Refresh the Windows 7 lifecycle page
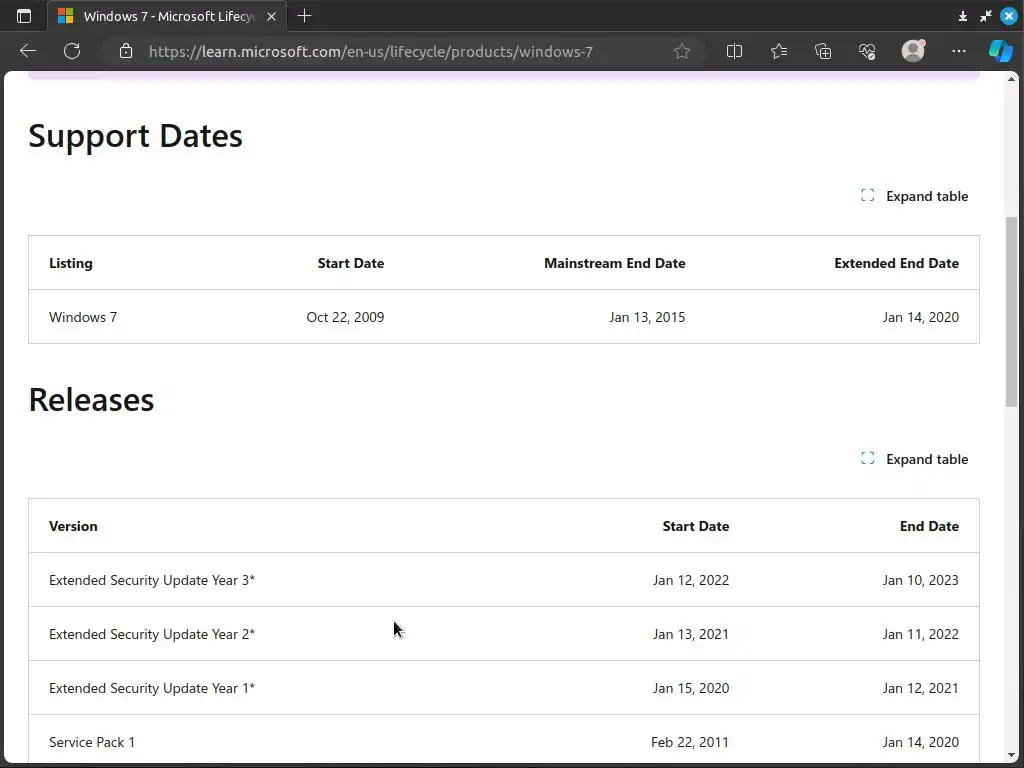This screenshot has width=1024, height=768. coord(72,51)
